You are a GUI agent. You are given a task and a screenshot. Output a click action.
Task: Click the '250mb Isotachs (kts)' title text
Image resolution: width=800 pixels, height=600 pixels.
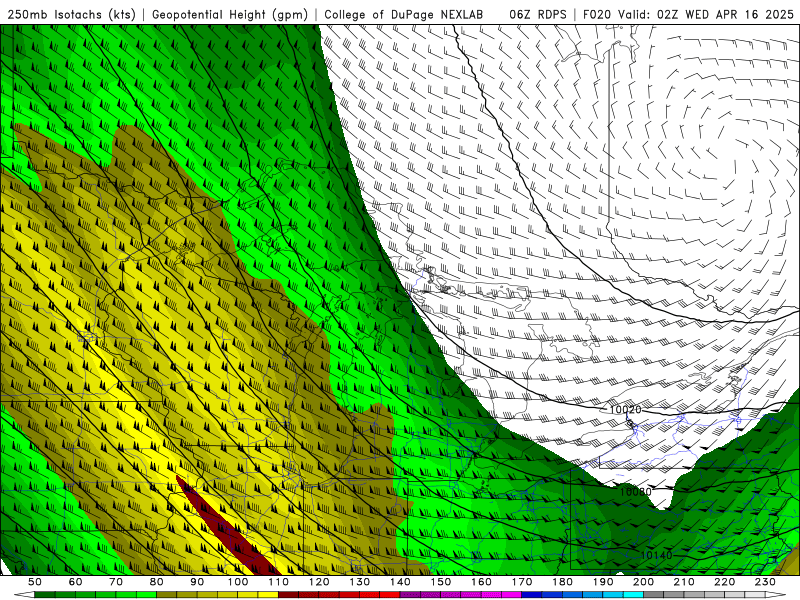(x=71, y=15)
